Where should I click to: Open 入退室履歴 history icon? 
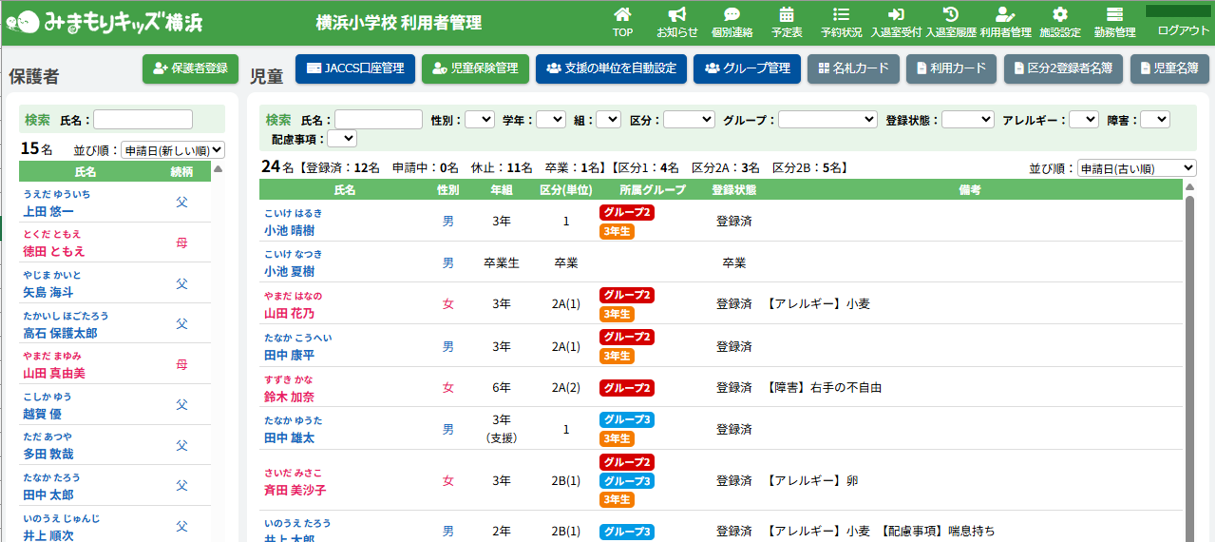tap(951, 15)
